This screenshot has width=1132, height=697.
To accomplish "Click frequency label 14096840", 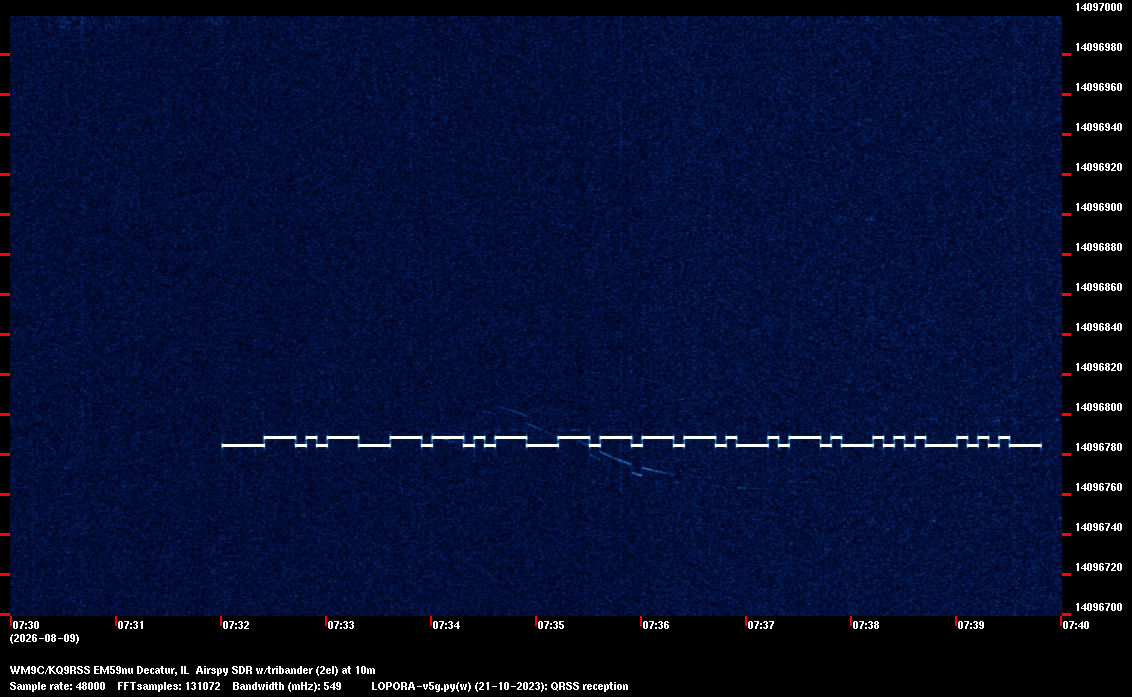I will coord(1099,327).
